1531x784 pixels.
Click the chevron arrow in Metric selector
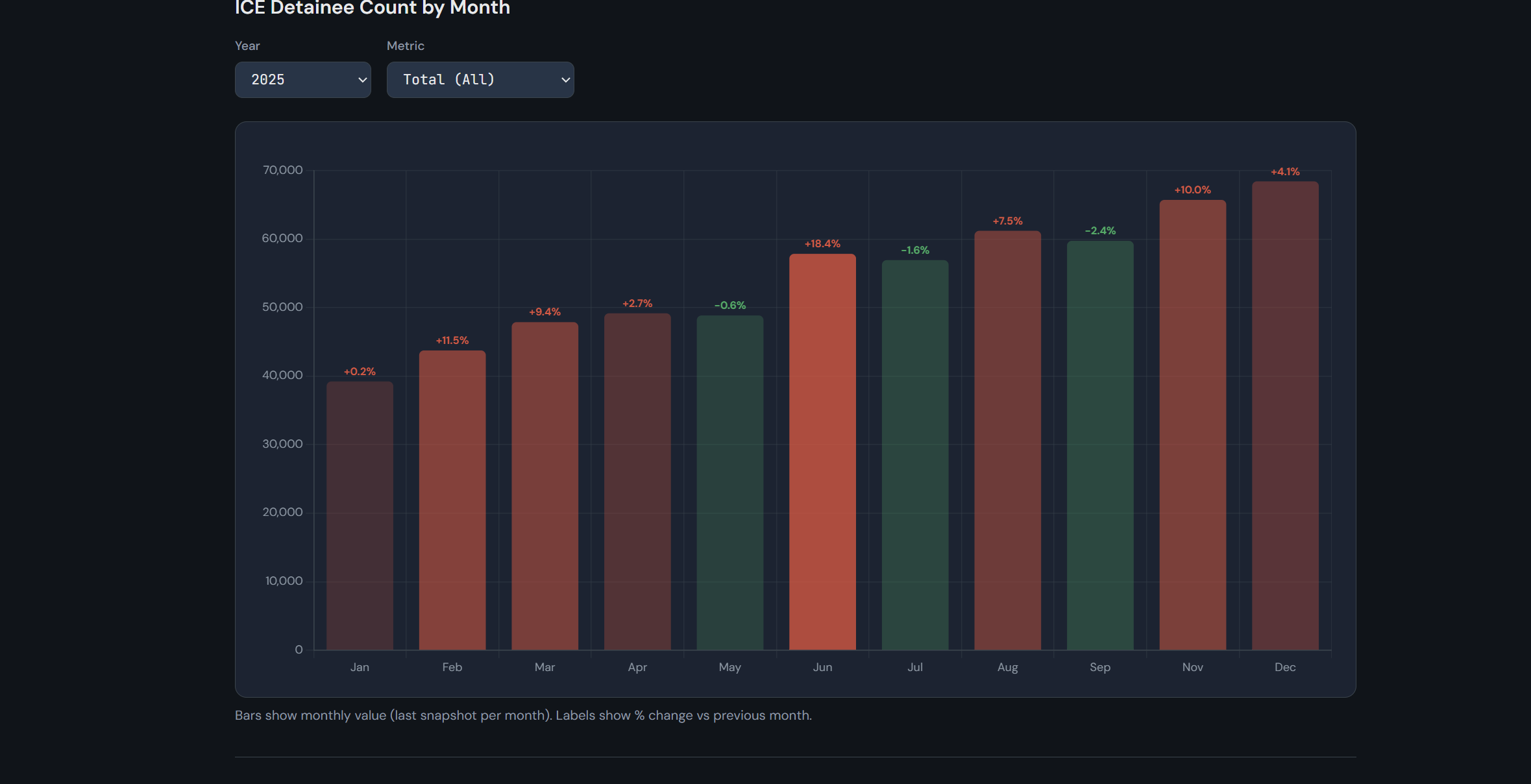[x=565, y=80]
